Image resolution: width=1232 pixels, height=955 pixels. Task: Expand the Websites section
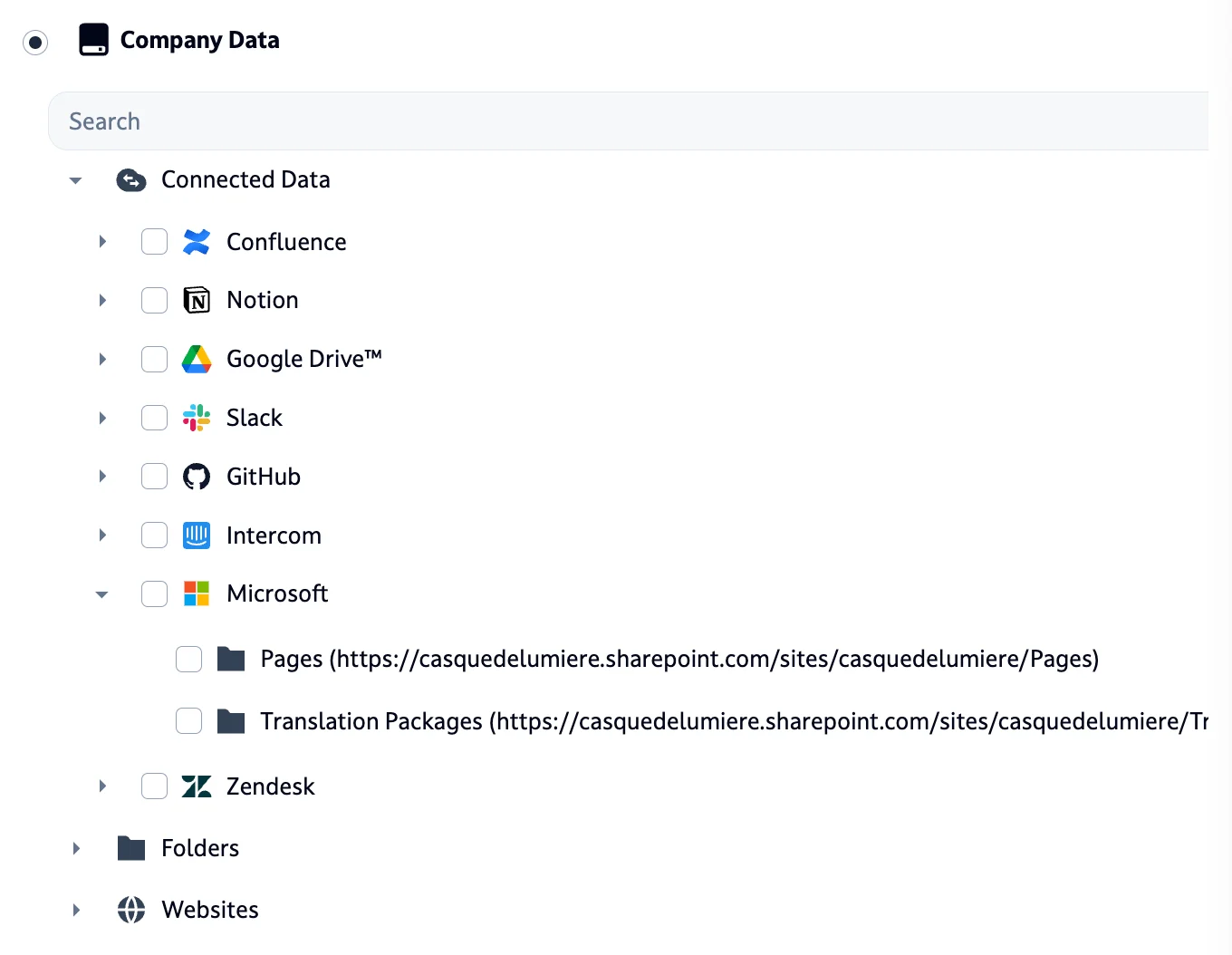click(76, 910)
